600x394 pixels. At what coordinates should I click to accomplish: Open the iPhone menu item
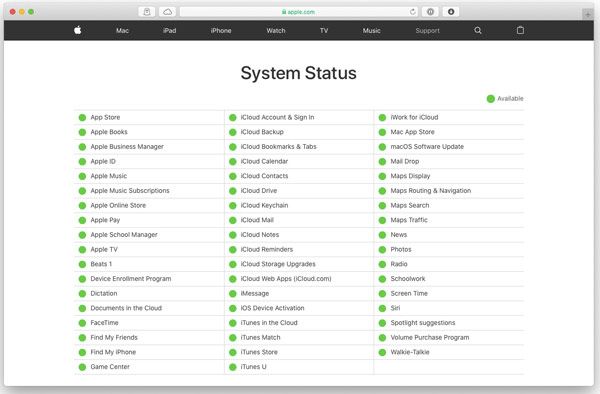coord(221,31)
